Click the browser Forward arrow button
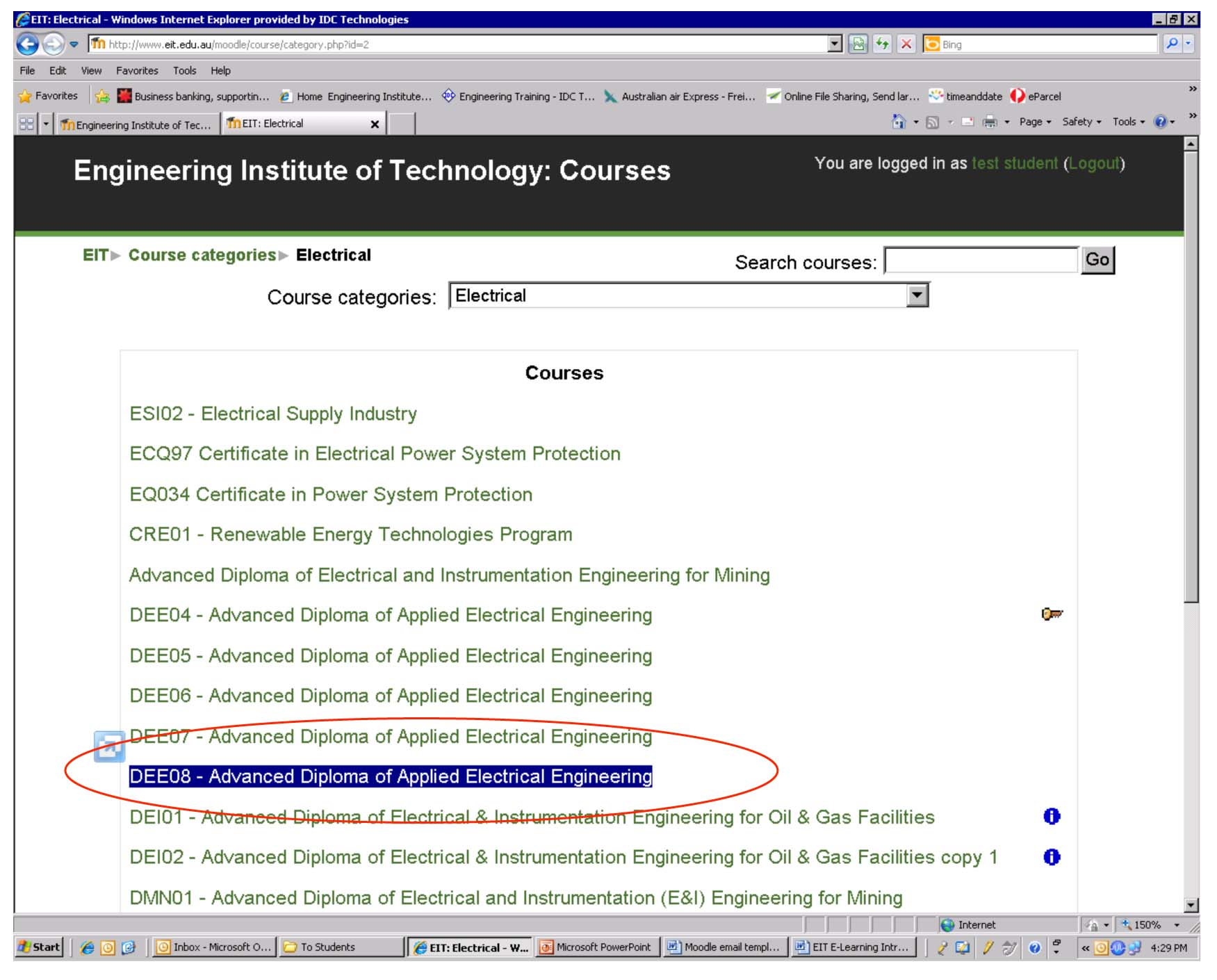The width and height of the screenshot is (1217, 980). [53, 44]
